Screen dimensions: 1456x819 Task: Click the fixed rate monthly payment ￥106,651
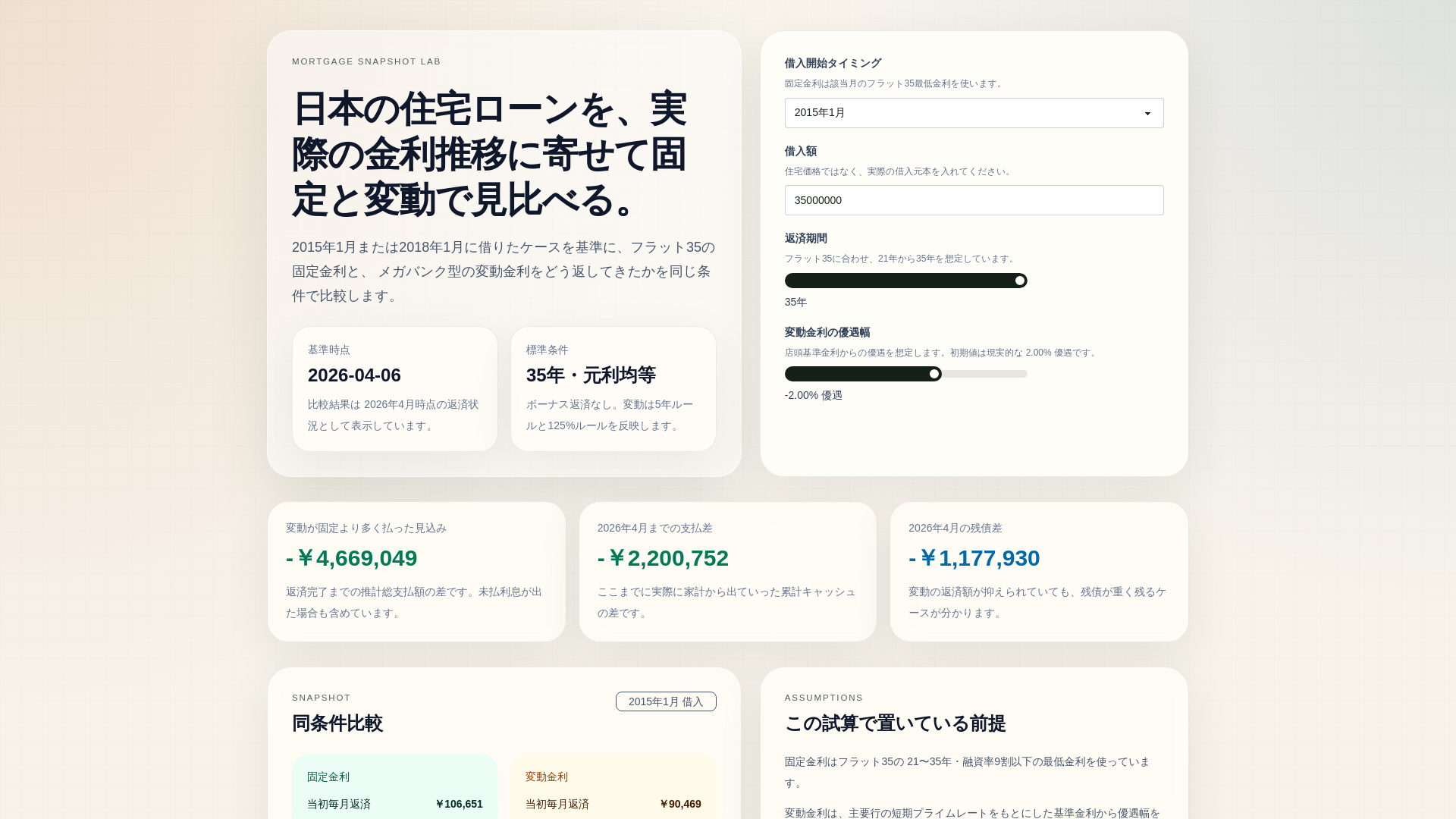459,804
